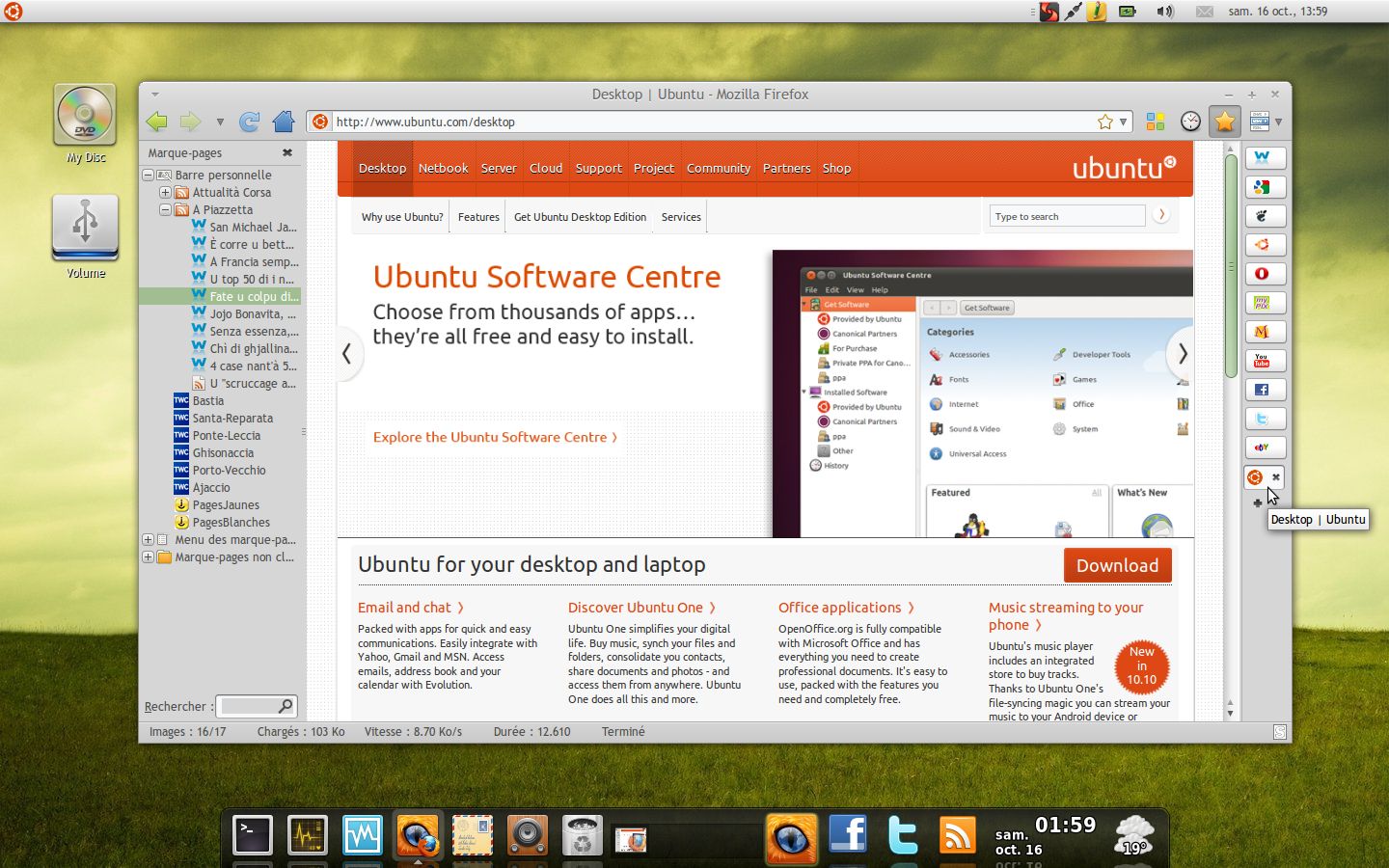Viewport: 1389px width, 868px height.
Task: Switch to the eBay tab
Action: click(x=1265, y=448)
